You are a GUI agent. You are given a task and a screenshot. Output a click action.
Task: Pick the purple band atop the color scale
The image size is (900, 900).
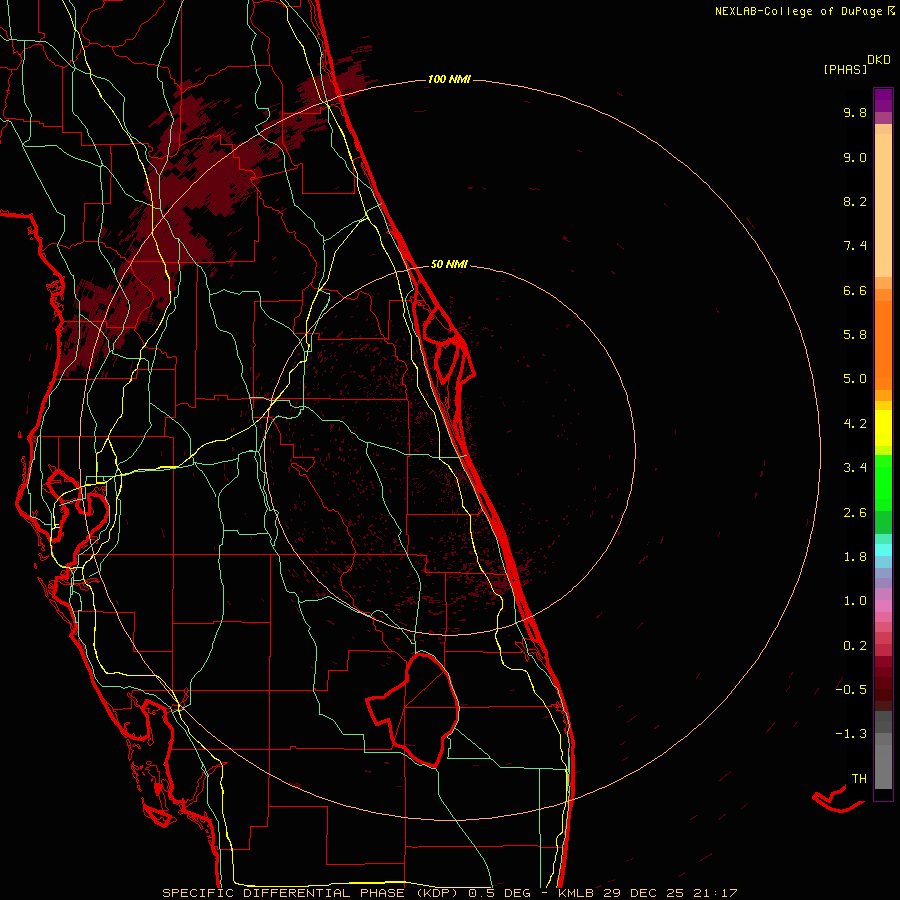[883, 100]
